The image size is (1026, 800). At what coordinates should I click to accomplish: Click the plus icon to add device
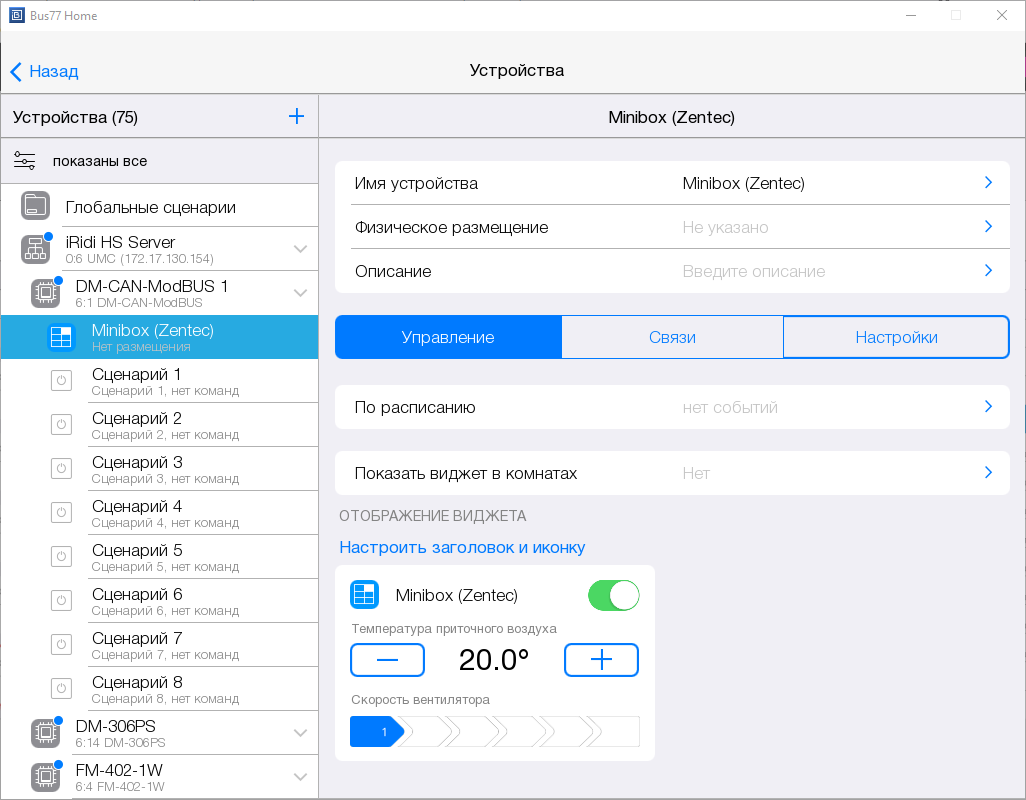(296, 117)
